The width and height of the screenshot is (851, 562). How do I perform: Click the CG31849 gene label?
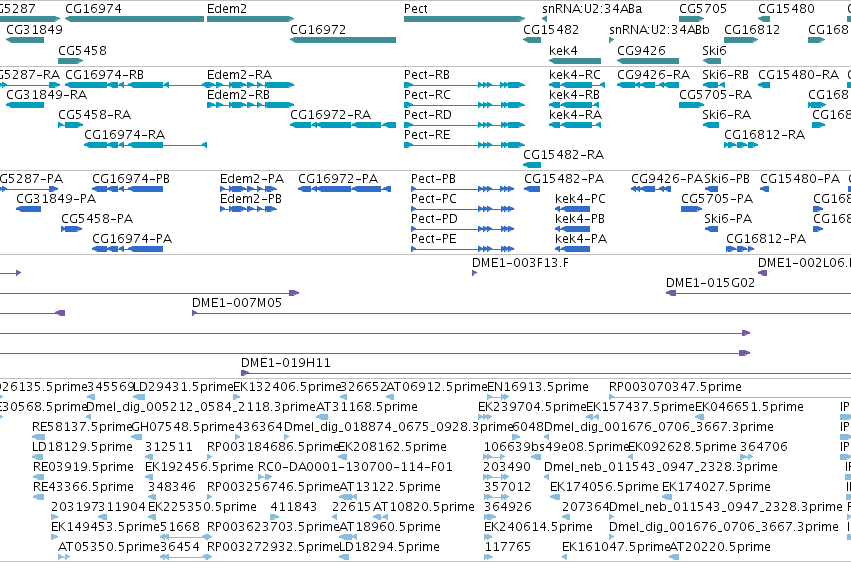[x=34, y=29]
